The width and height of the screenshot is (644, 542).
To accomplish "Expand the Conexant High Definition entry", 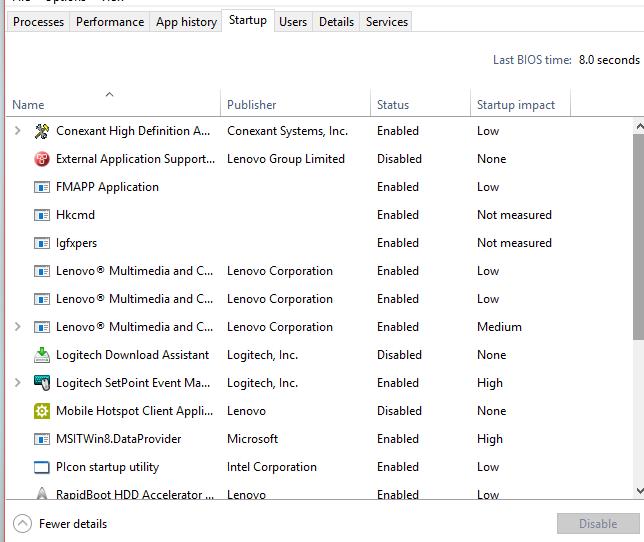I will [18, 131].
